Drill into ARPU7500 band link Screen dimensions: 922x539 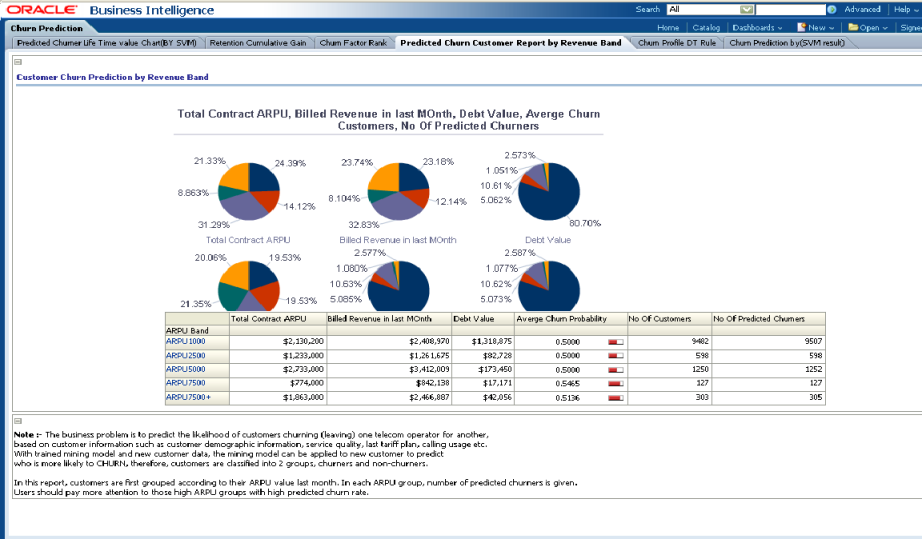click(x=185, y=383)
